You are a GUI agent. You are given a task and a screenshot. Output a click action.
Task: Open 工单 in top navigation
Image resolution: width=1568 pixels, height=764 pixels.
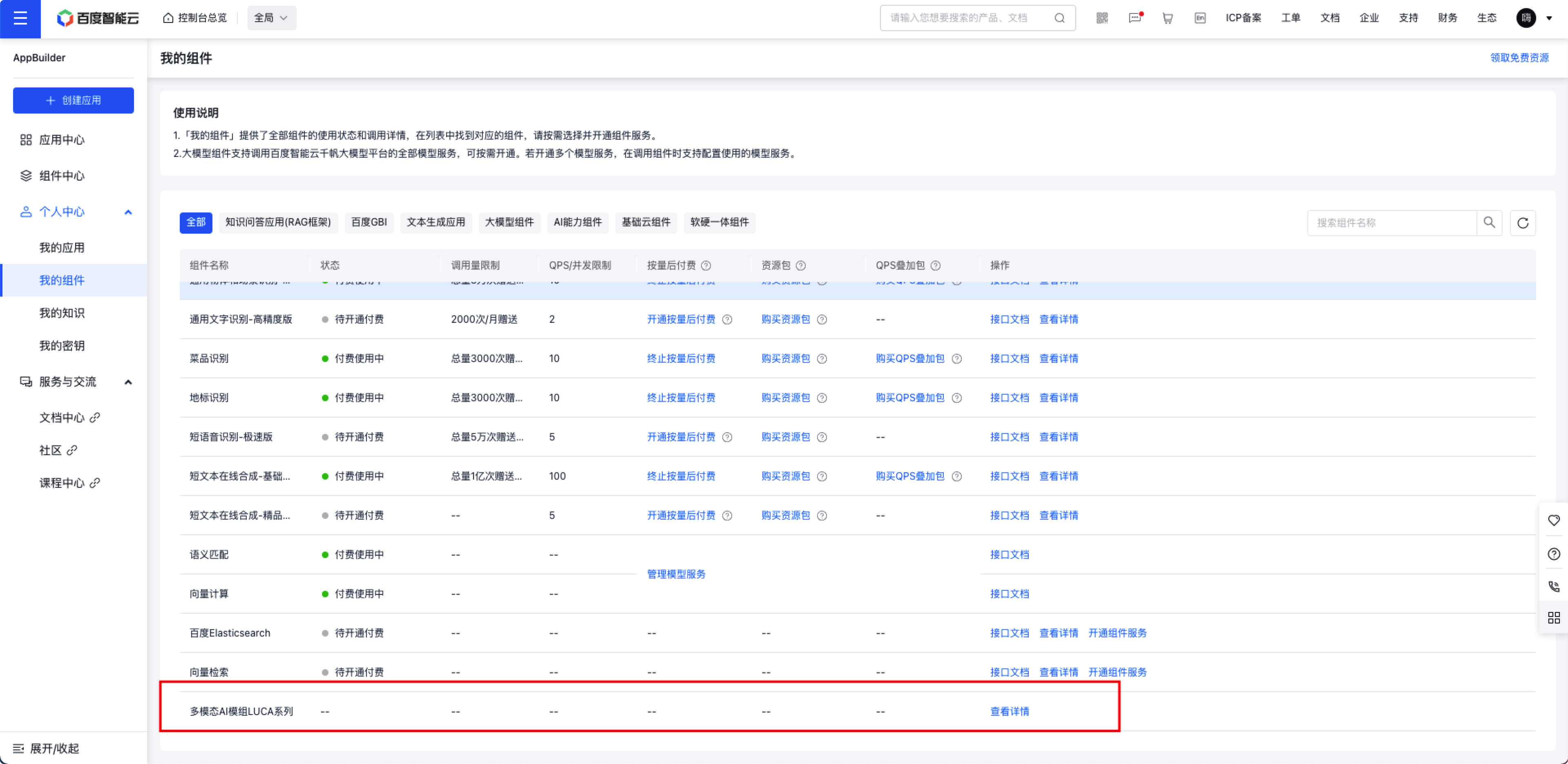pos(1291,18)
